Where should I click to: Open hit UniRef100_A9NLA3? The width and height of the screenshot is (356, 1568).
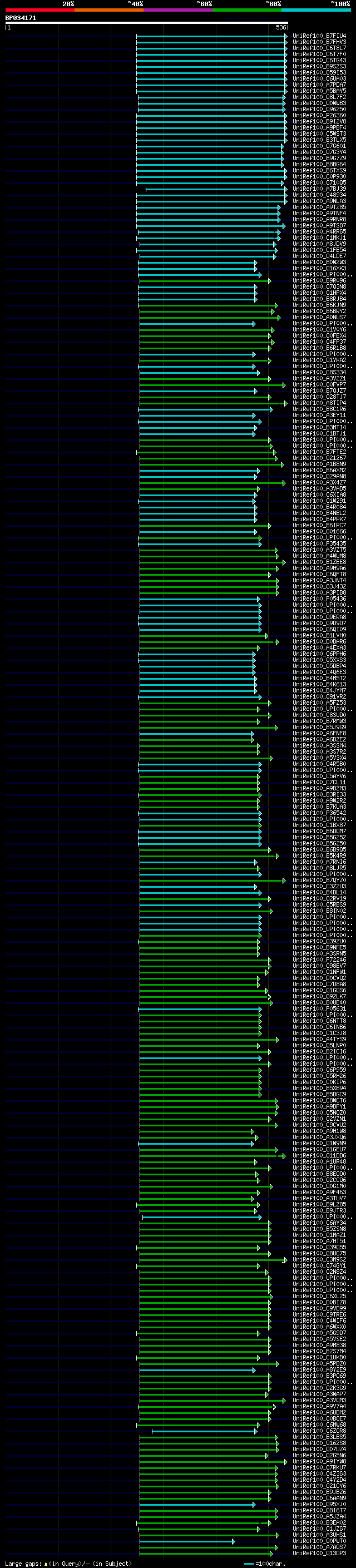[319, 201]
